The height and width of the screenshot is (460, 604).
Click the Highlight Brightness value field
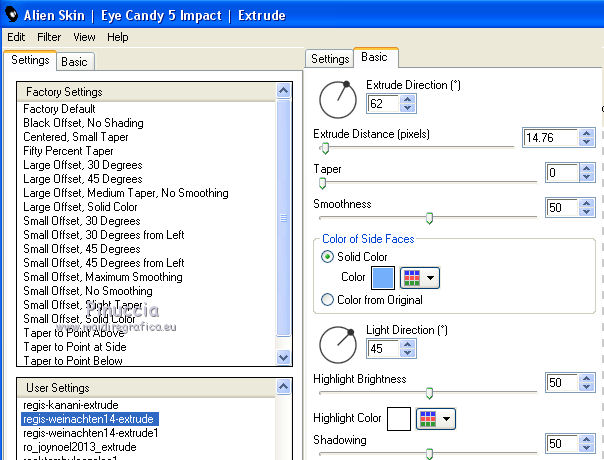(x=562, y=383)
